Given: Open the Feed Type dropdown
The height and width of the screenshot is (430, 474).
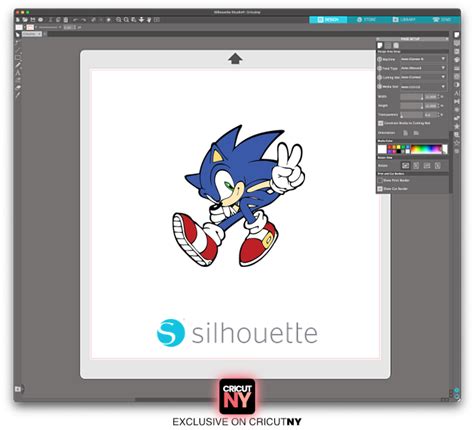Looking at the screenshot, I should (423, 68).
